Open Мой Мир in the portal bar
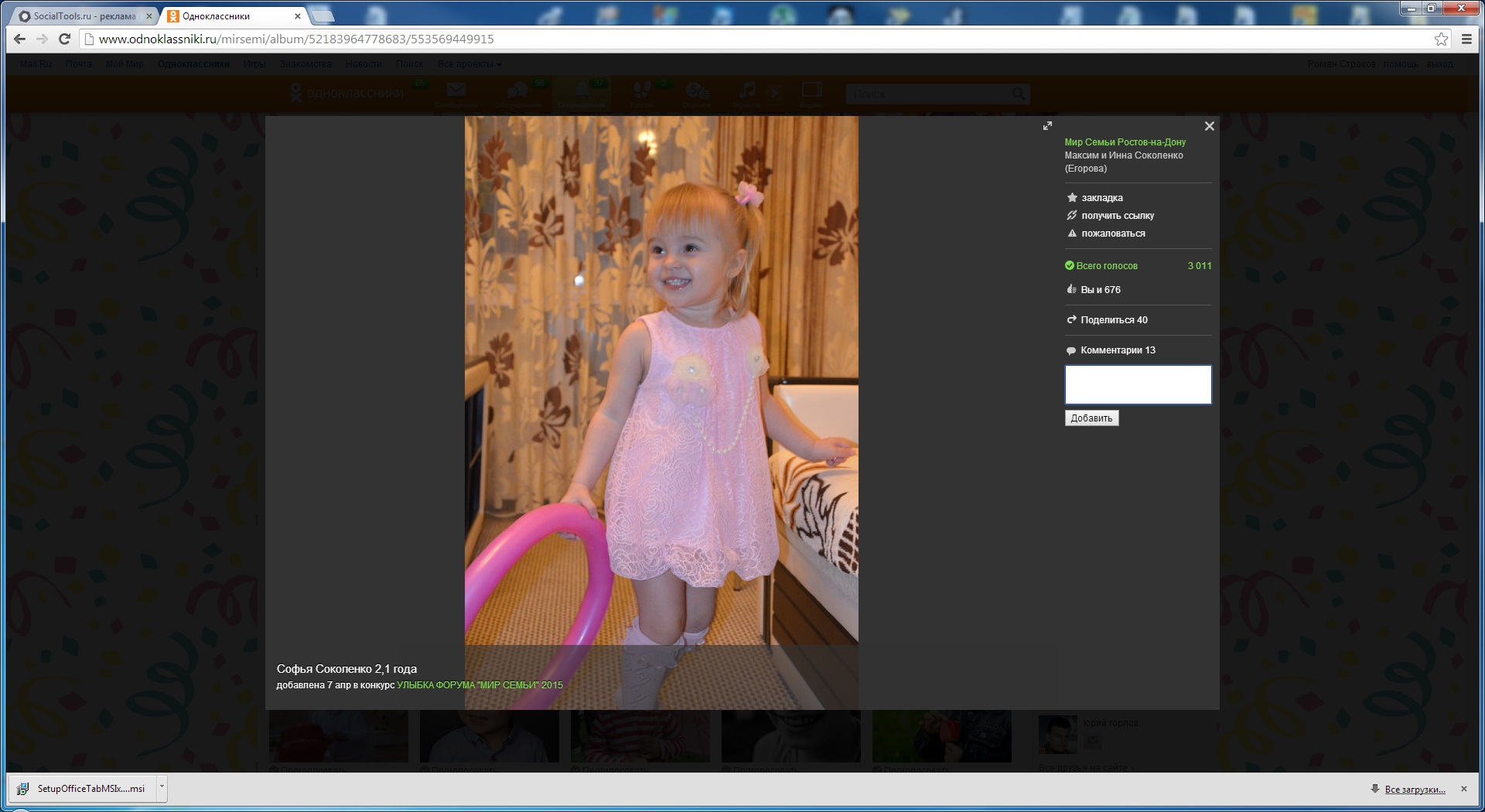Screen dimensions: 1485x812 [125, 64]
